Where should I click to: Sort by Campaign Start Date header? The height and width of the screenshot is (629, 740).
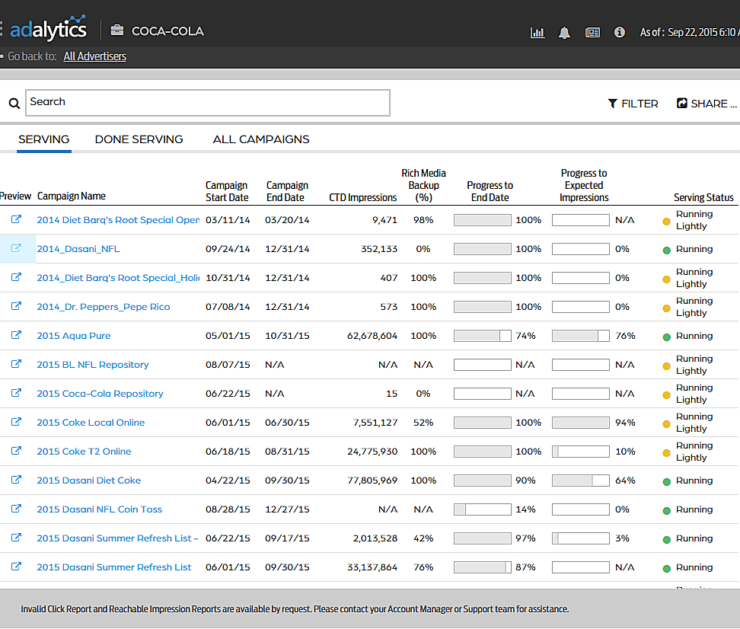click(227, 191)
